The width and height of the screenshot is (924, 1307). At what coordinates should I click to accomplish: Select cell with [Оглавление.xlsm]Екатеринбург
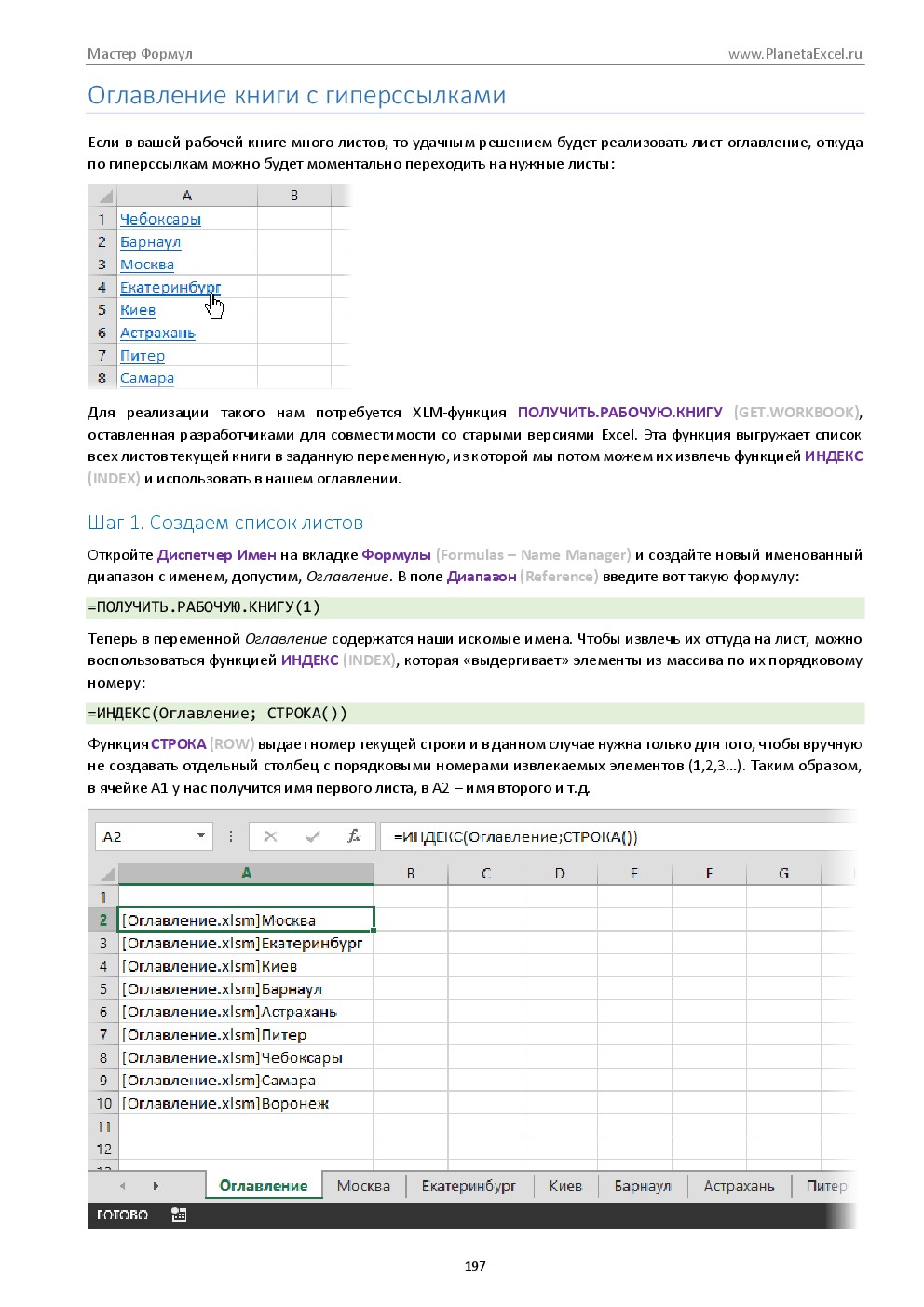pyautogui.click(x=246, y=944)
